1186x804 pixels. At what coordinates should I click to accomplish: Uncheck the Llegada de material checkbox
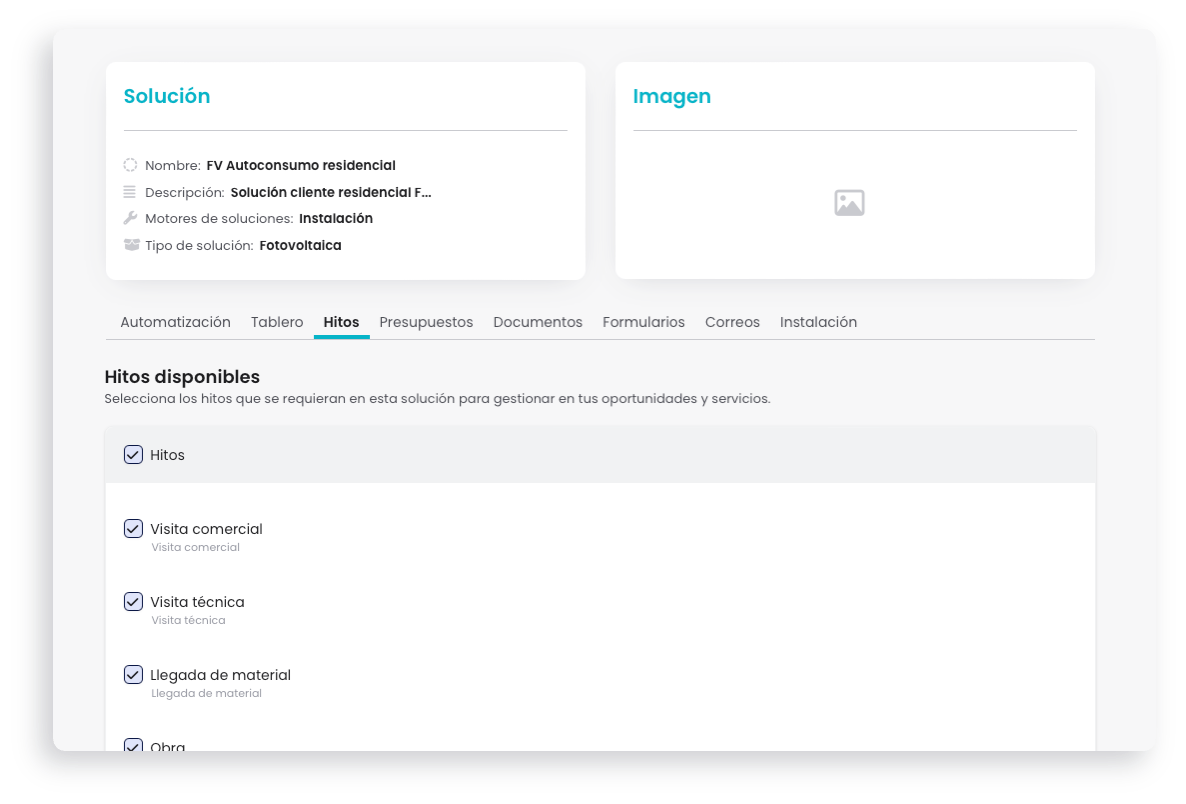(x=133, y=675)
